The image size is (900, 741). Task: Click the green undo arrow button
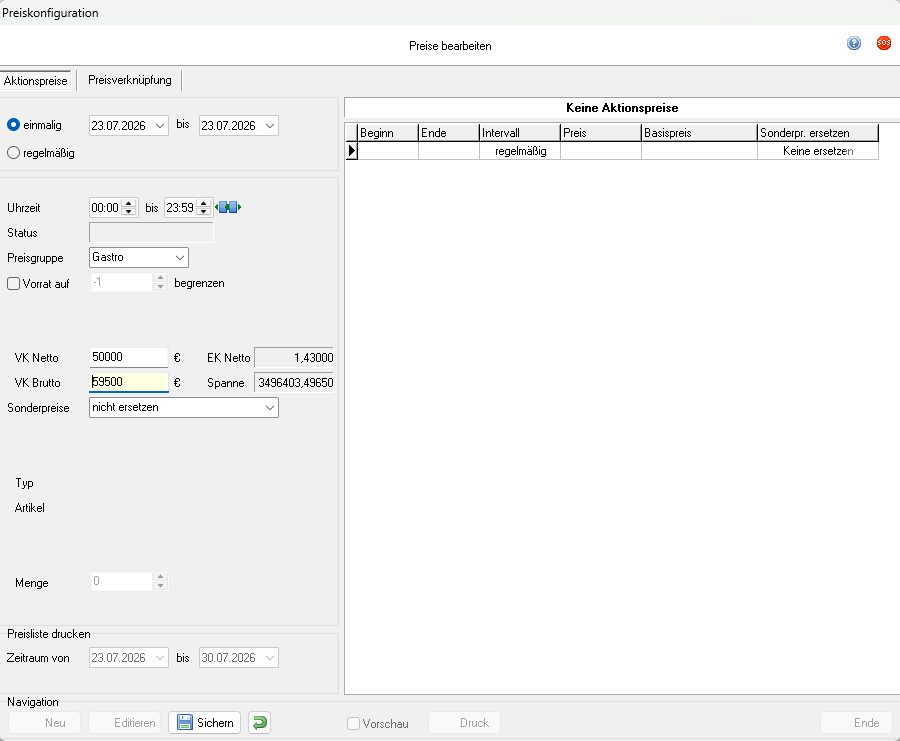(259, 723)
